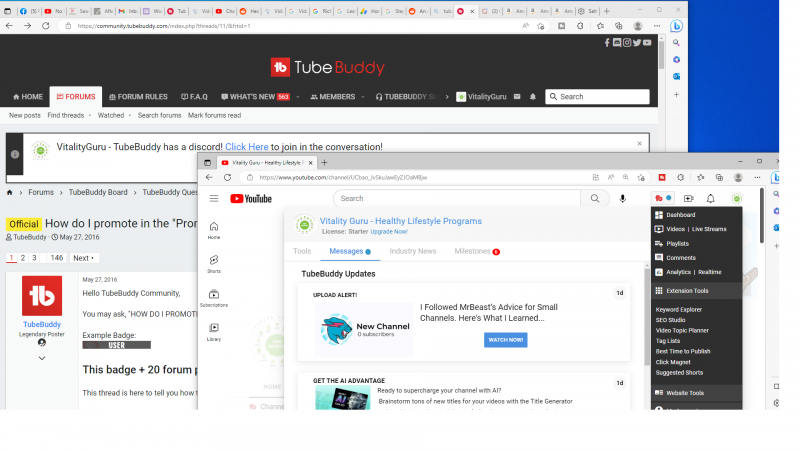Go to the Next page of the thread
Image resolution: width=800 pixels, height=451 pixels.
[x=84, y=258]
